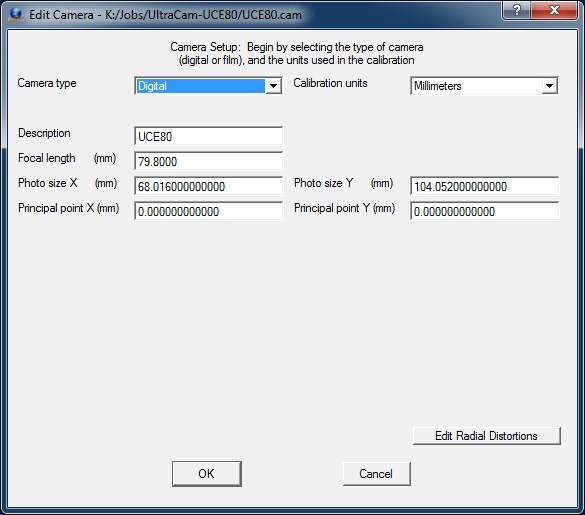Viewport: 585px width, 515px height.
Task: Click the Description field containing UCE80
Action: (208, 136)
